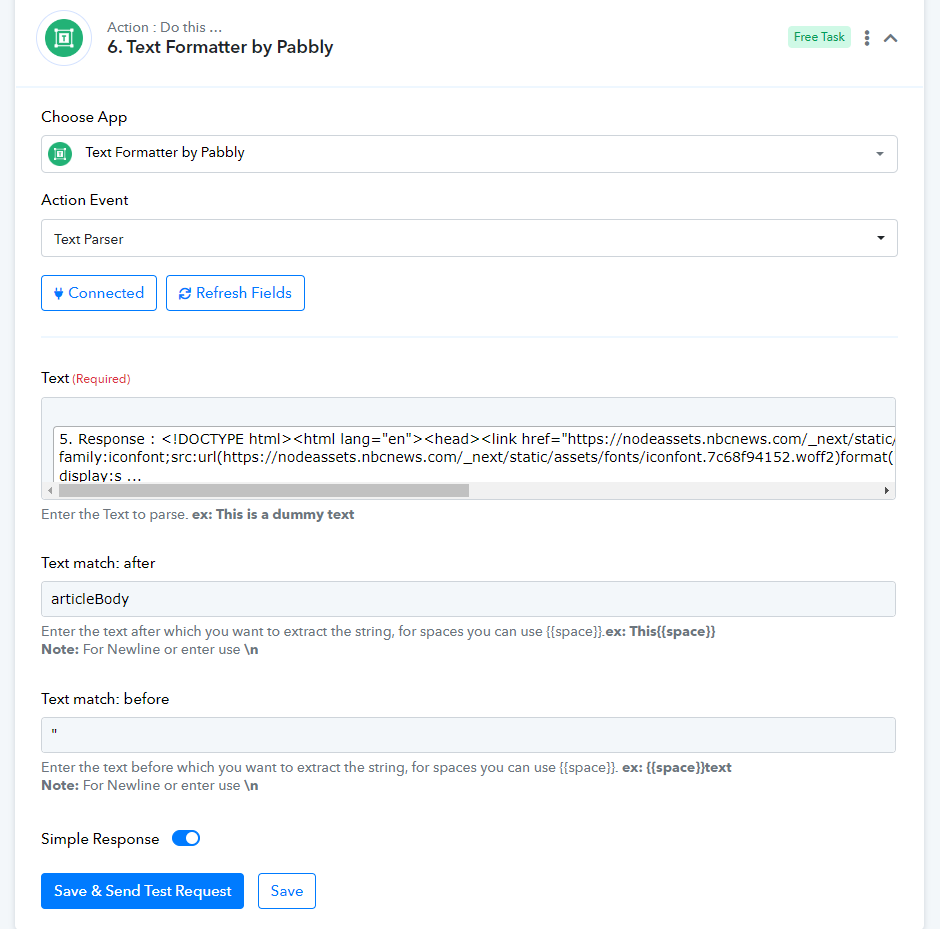Open the Action Event Text Parser dropdown
940x929 pixels.
(x=469, y=238)
